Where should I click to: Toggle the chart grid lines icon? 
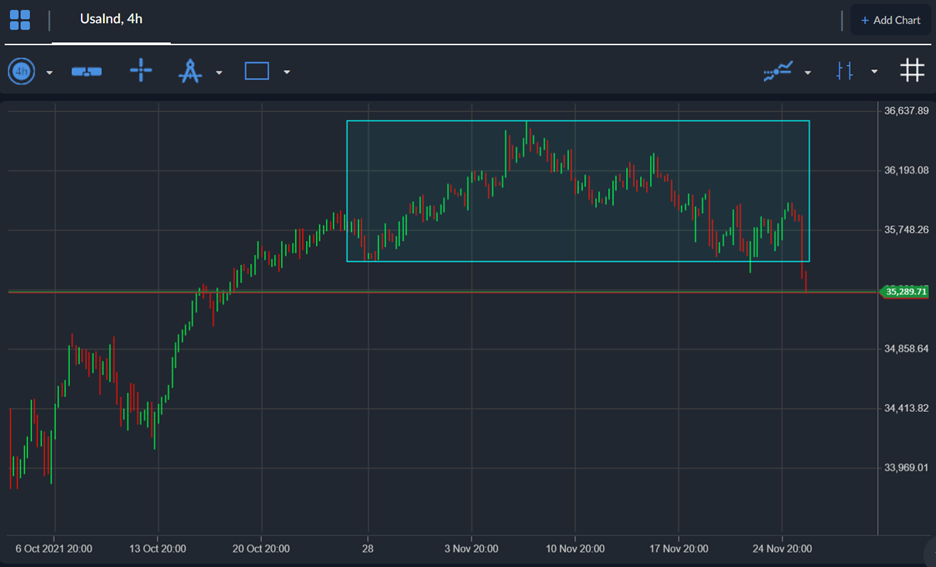coord(912,70)
